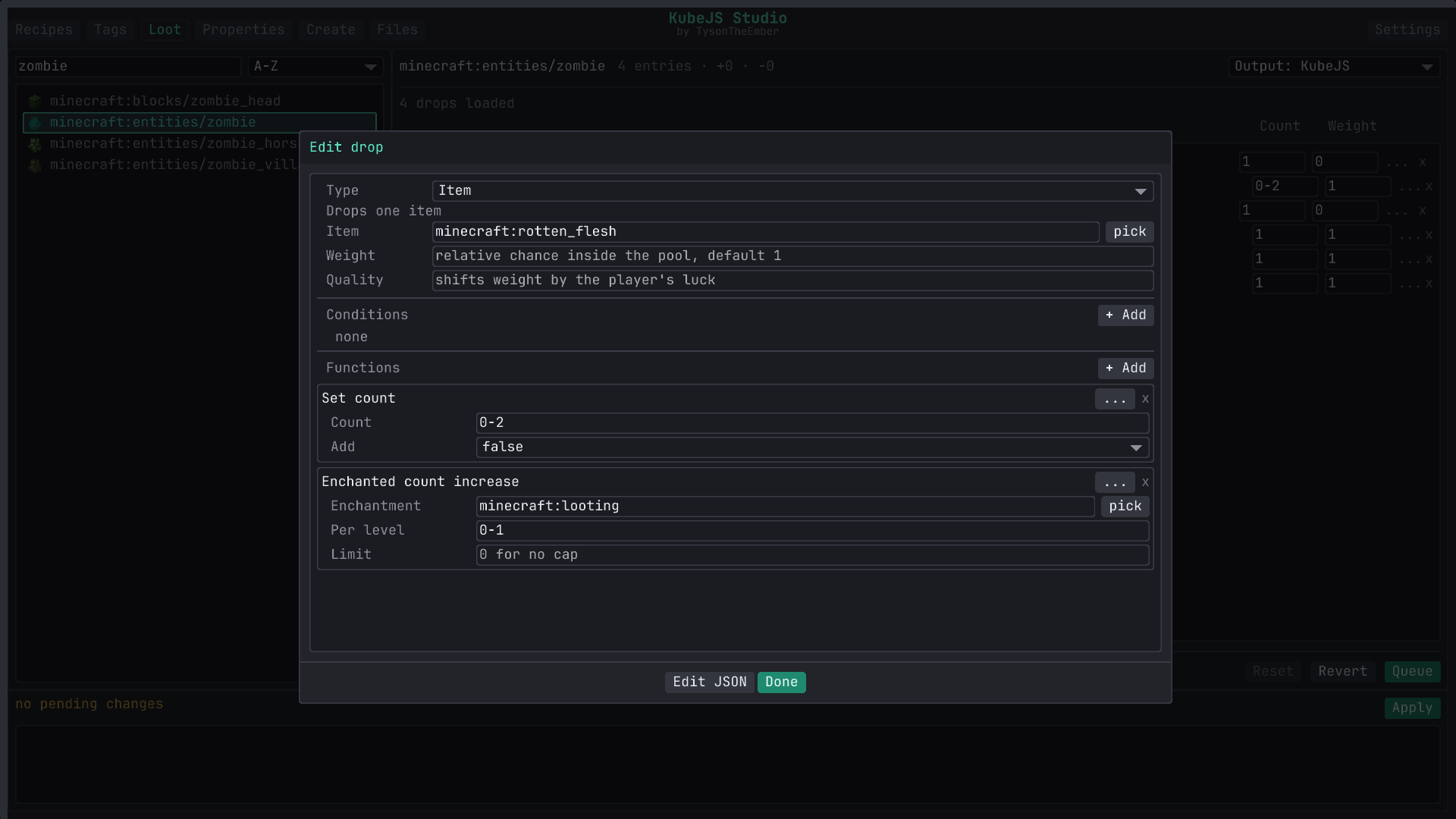Click the 'no pending changes' status text
This screenshot has width=1456, height=819.
(89, 704)
